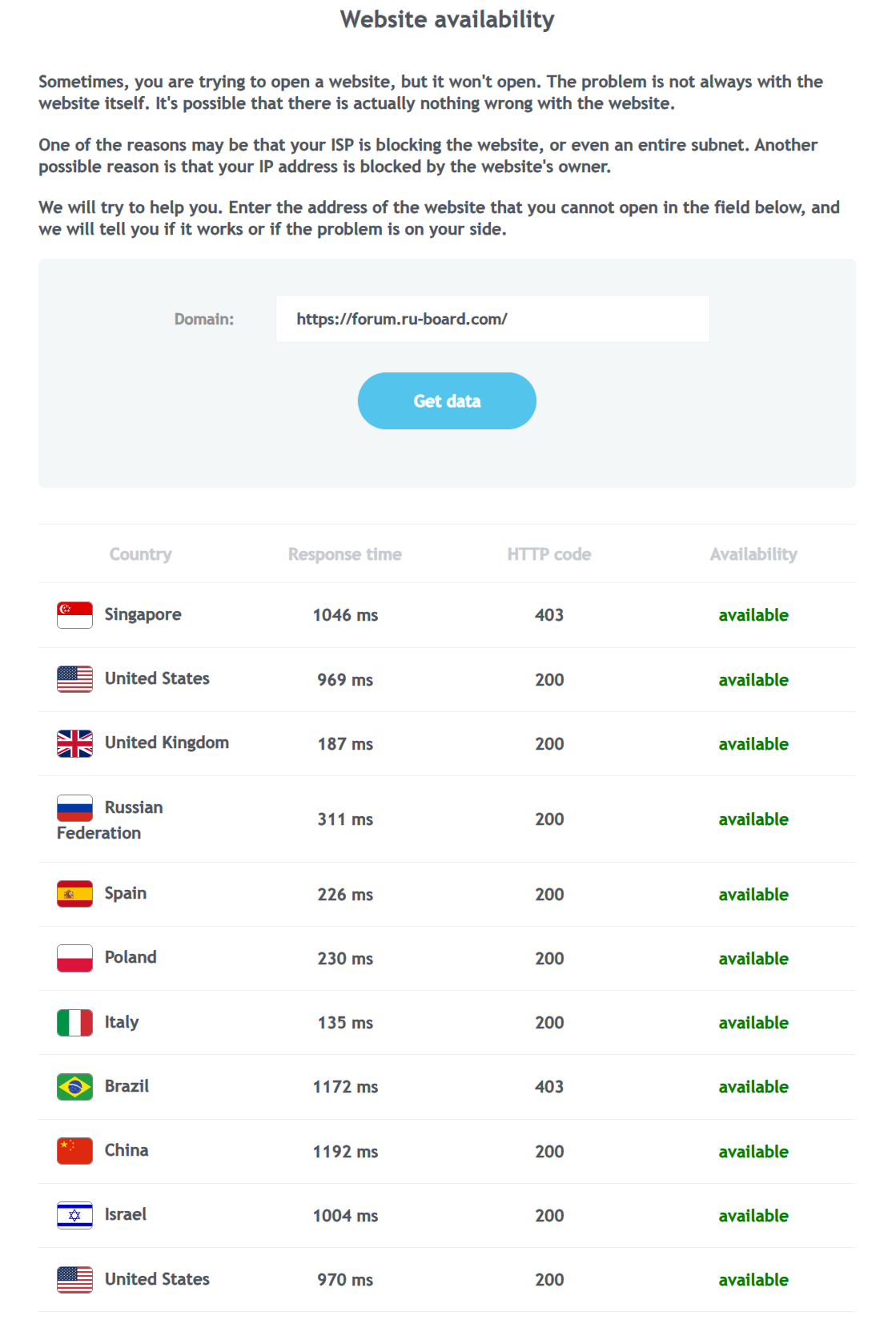Click the Availability column header
Screen dimensions: 896x1328
coord(753,554)
